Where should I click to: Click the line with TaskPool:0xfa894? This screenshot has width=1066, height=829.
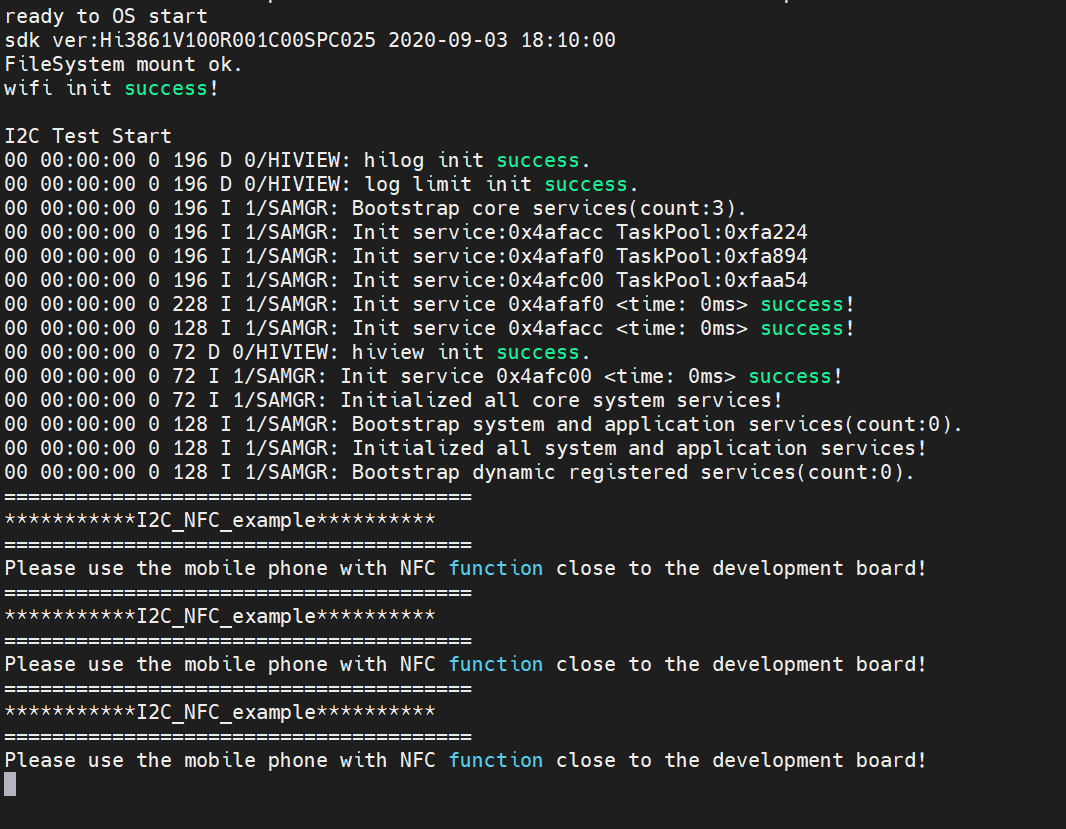[x=406, y=256]
